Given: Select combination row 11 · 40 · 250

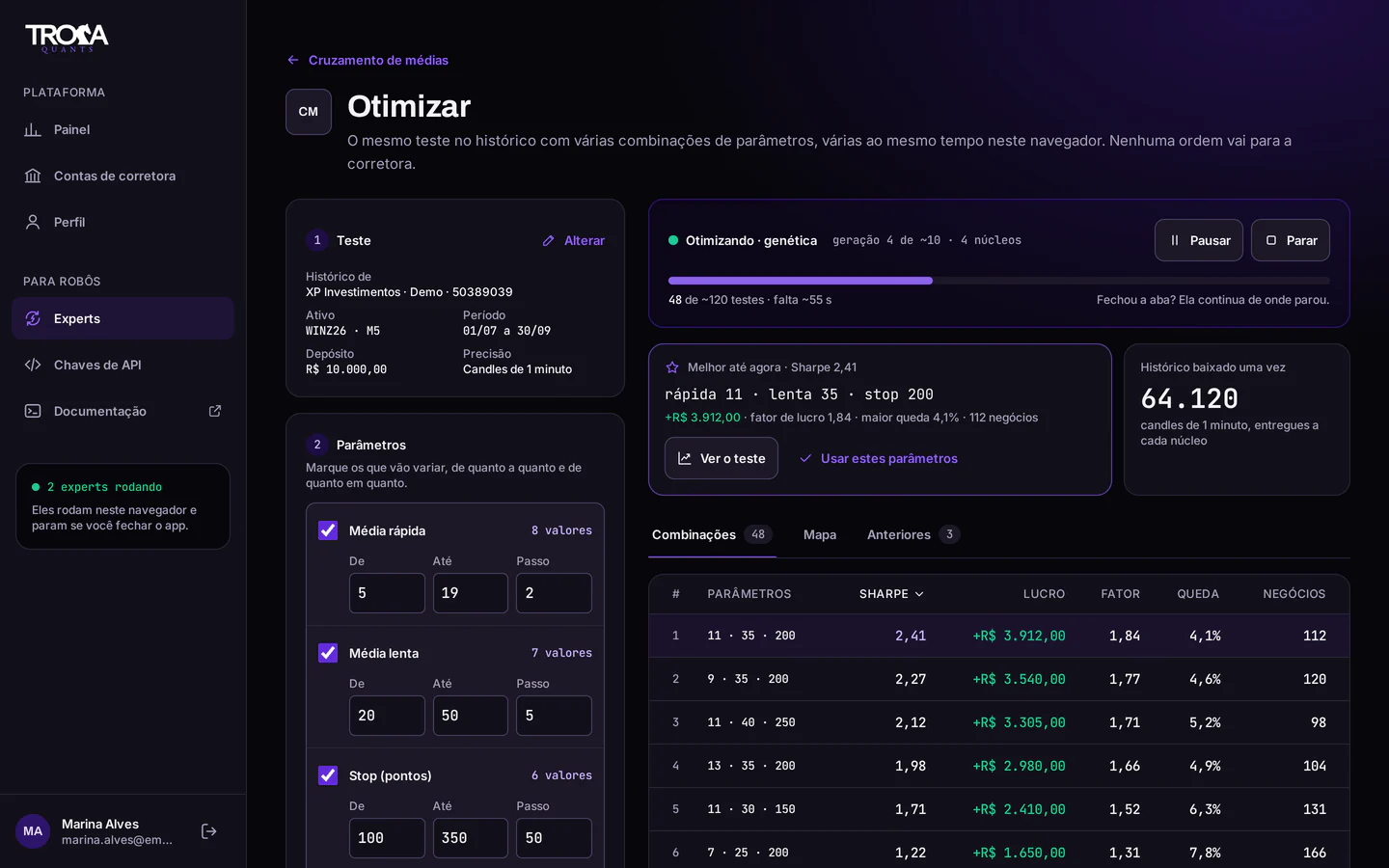Looking at the screenshot, I should click(998, 722).
